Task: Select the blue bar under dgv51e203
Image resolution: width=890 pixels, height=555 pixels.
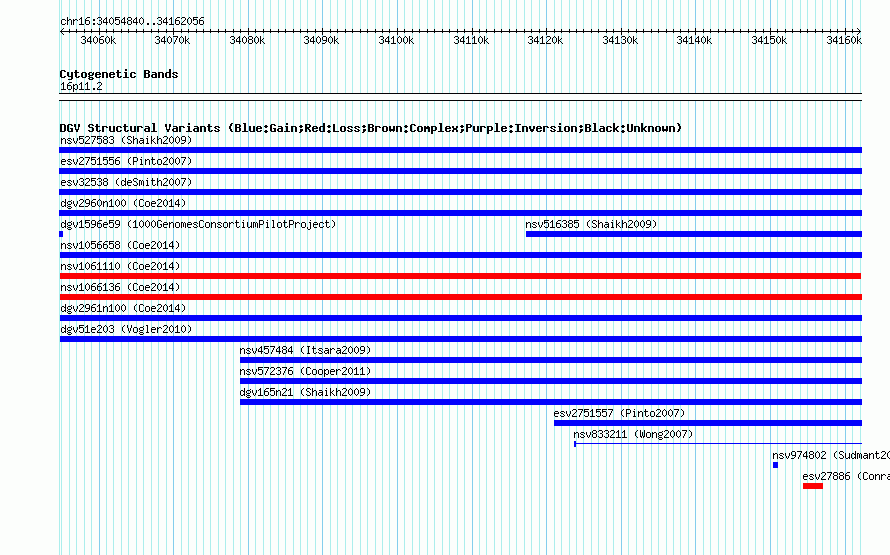Action: (x=460, y=339)
